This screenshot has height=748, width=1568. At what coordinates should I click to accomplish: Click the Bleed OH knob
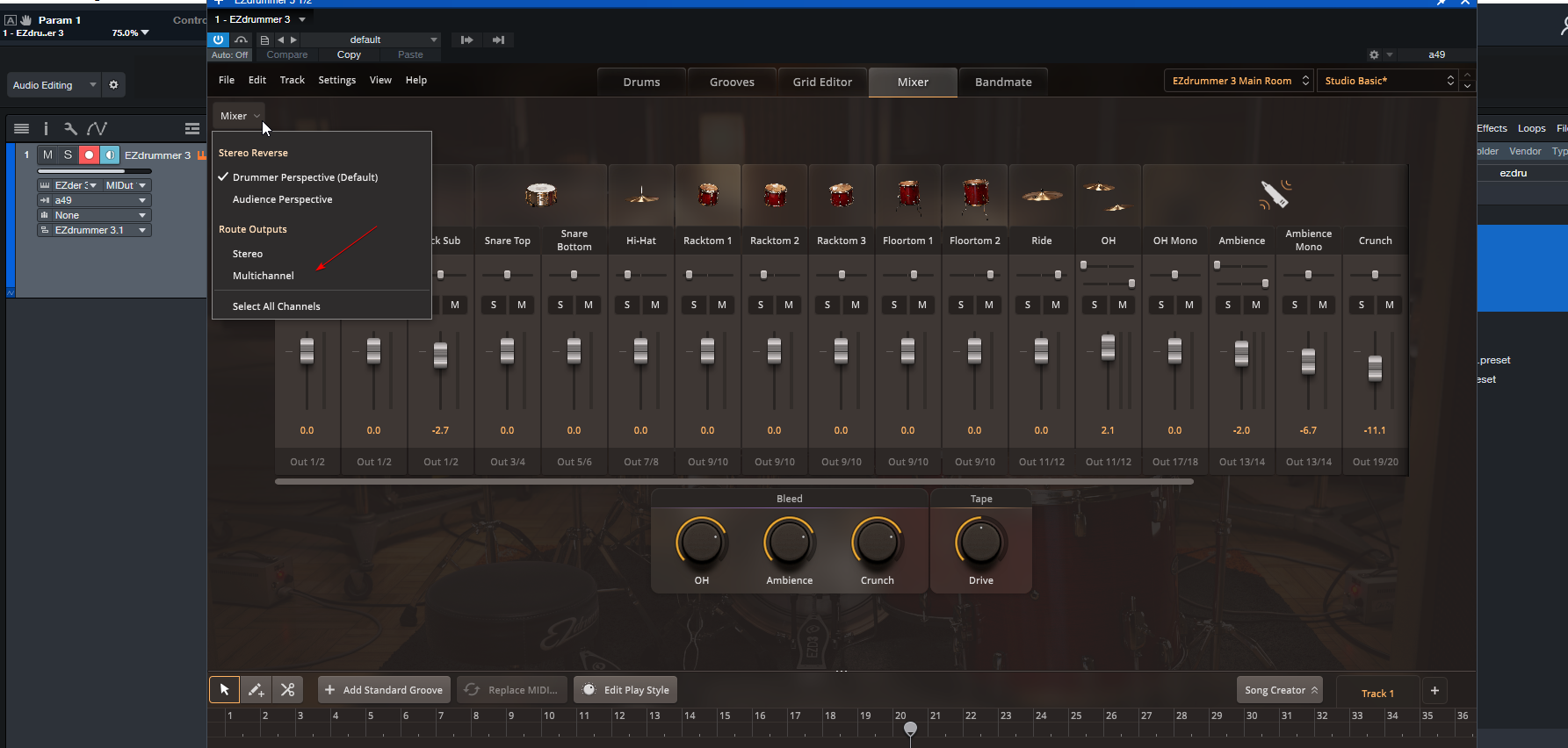pyautogui.click(x=701, y=543)
